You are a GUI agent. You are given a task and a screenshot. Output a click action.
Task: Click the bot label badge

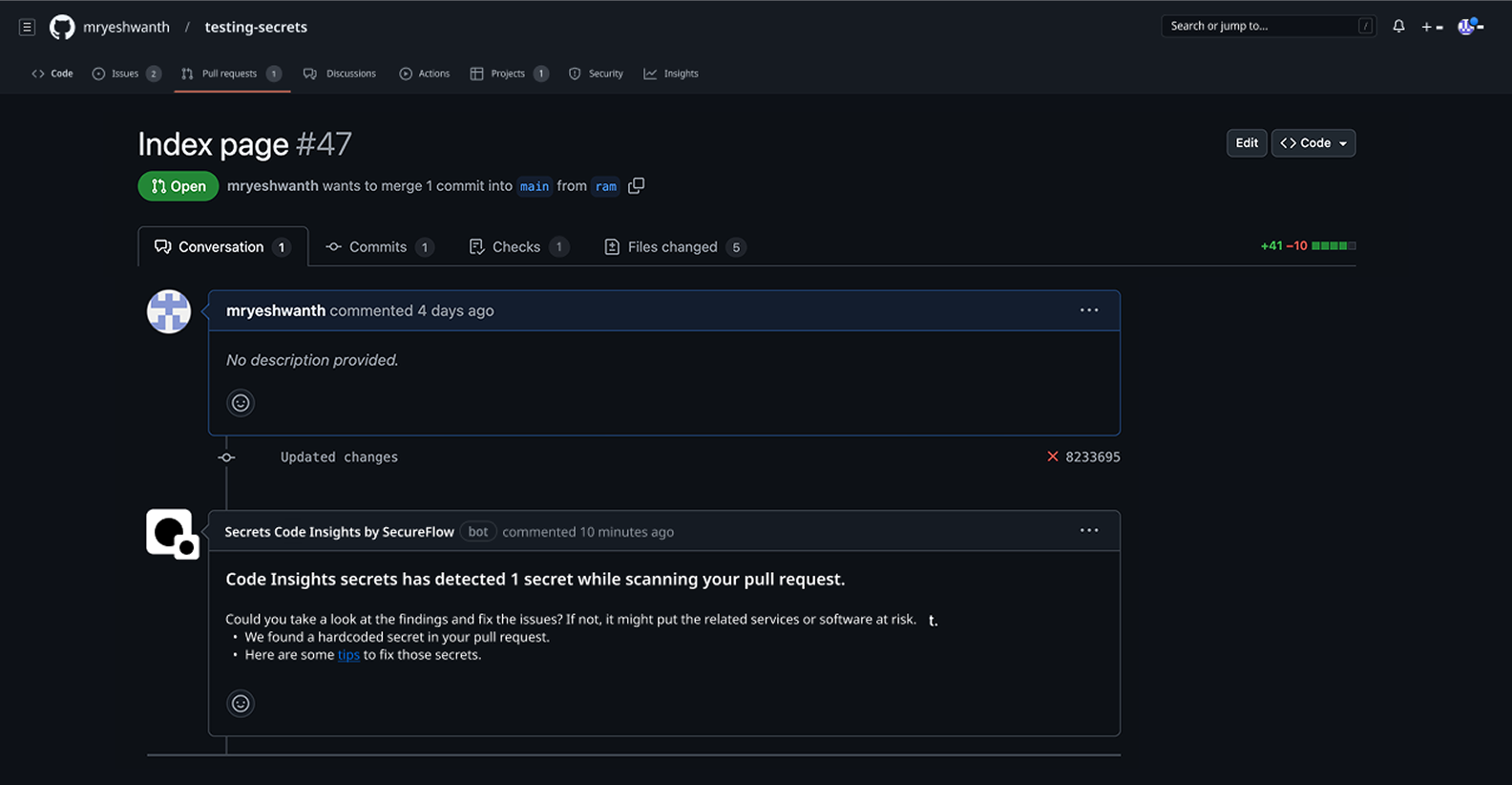(478, 532)
